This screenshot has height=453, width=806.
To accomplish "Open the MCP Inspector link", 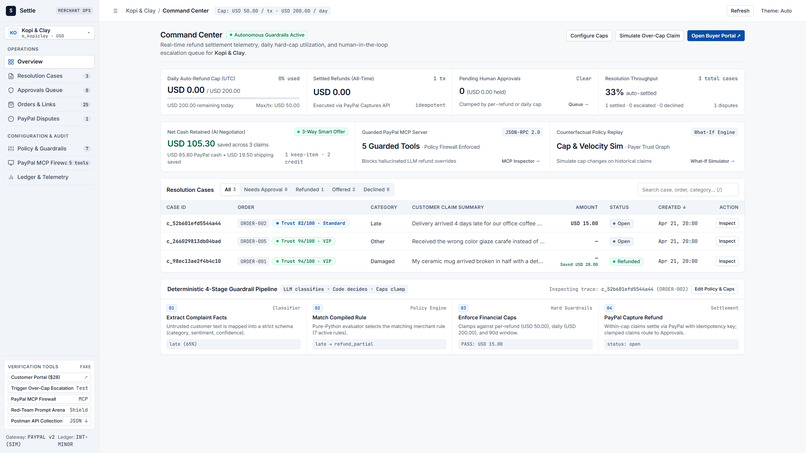I will click(521, 161).
